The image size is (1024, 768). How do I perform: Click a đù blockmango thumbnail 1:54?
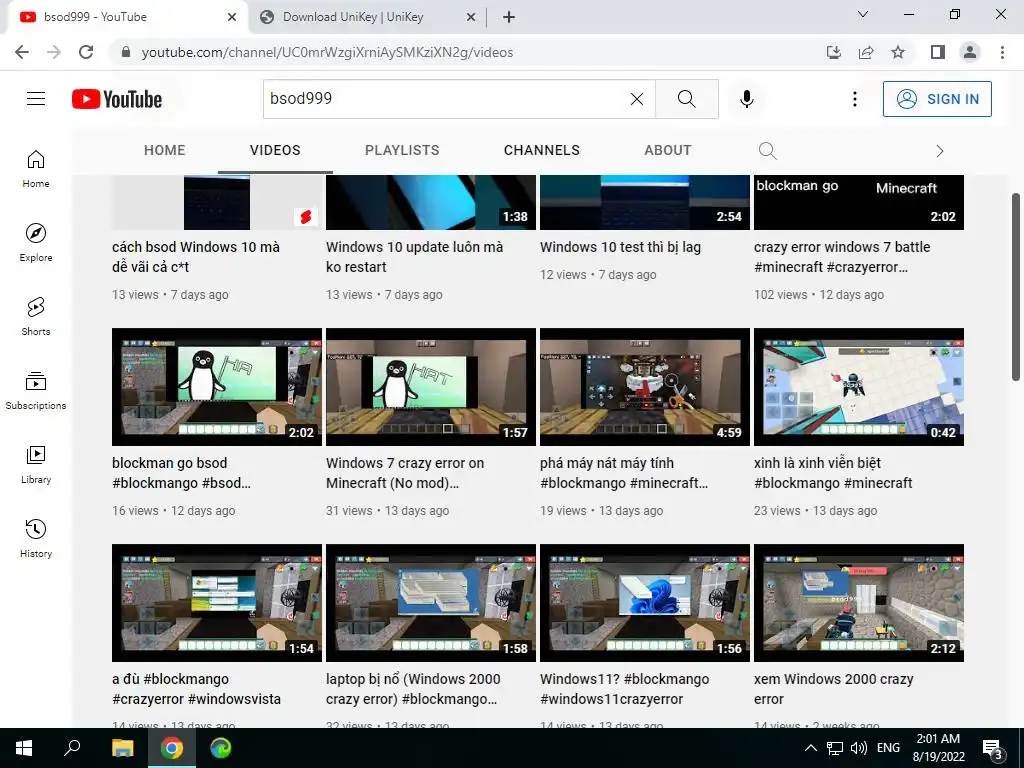(217, 603)
